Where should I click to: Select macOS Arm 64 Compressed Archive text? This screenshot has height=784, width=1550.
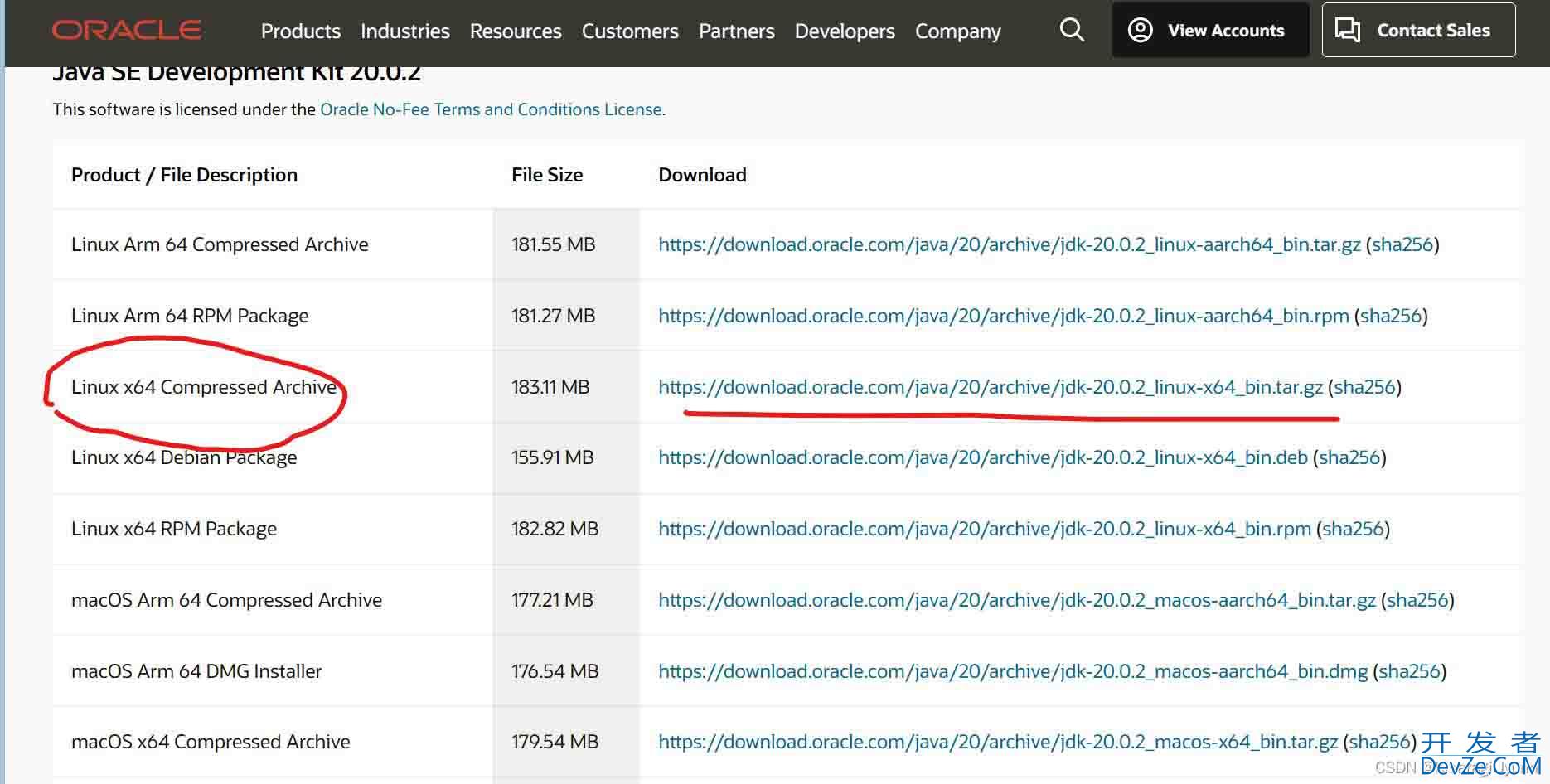click(226, 600)
